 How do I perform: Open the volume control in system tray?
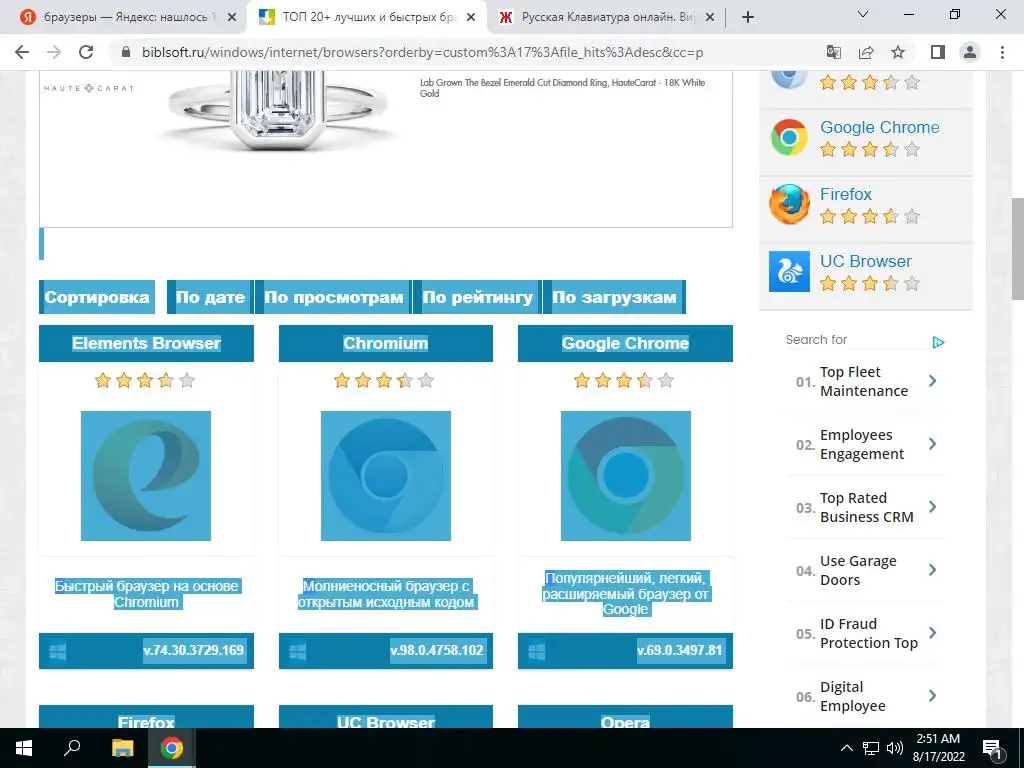pyautogui.click(x=895, y=748)
